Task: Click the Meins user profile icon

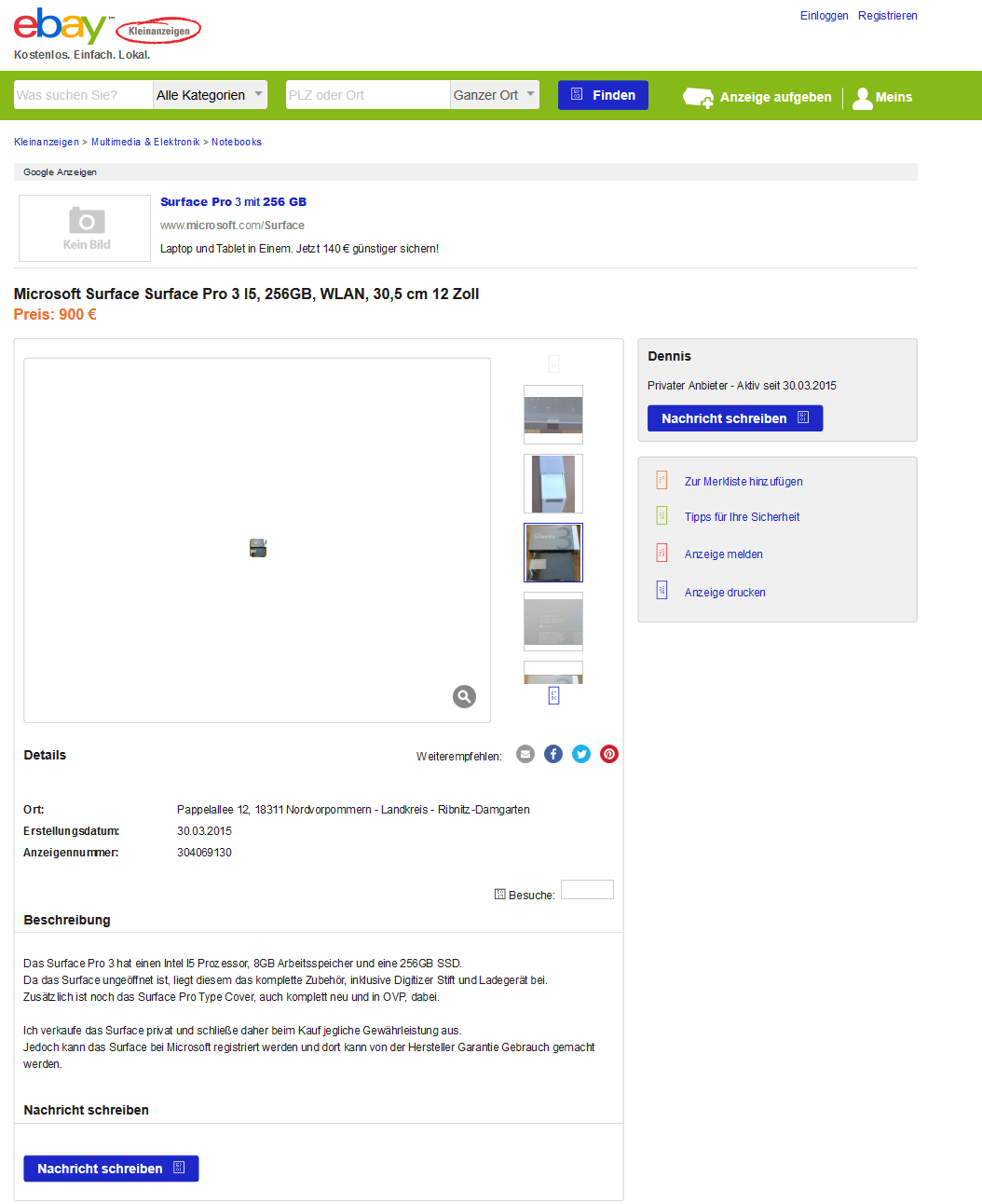Action: pyautogui.click(x=863, y=98)
